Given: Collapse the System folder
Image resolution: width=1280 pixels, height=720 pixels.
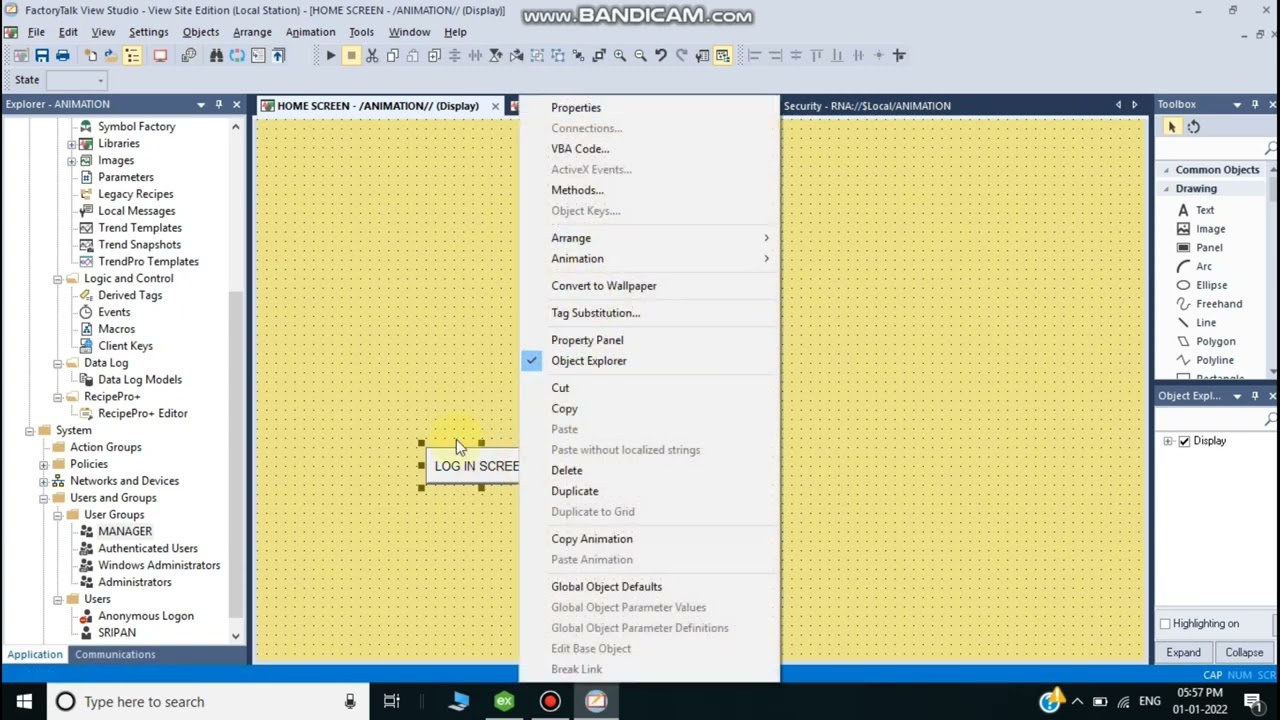Looking at the screenshot, I should (x=30, y=431).
